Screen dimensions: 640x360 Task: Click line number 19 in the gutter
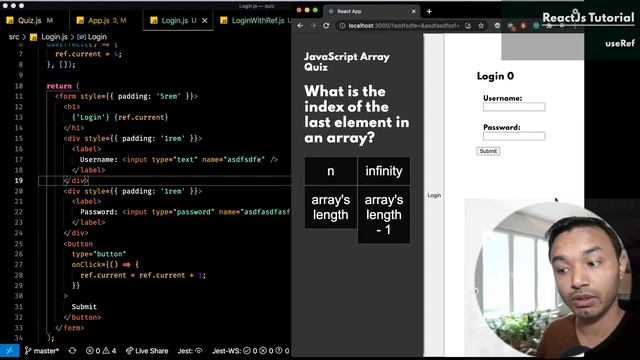tap(18, 180)
